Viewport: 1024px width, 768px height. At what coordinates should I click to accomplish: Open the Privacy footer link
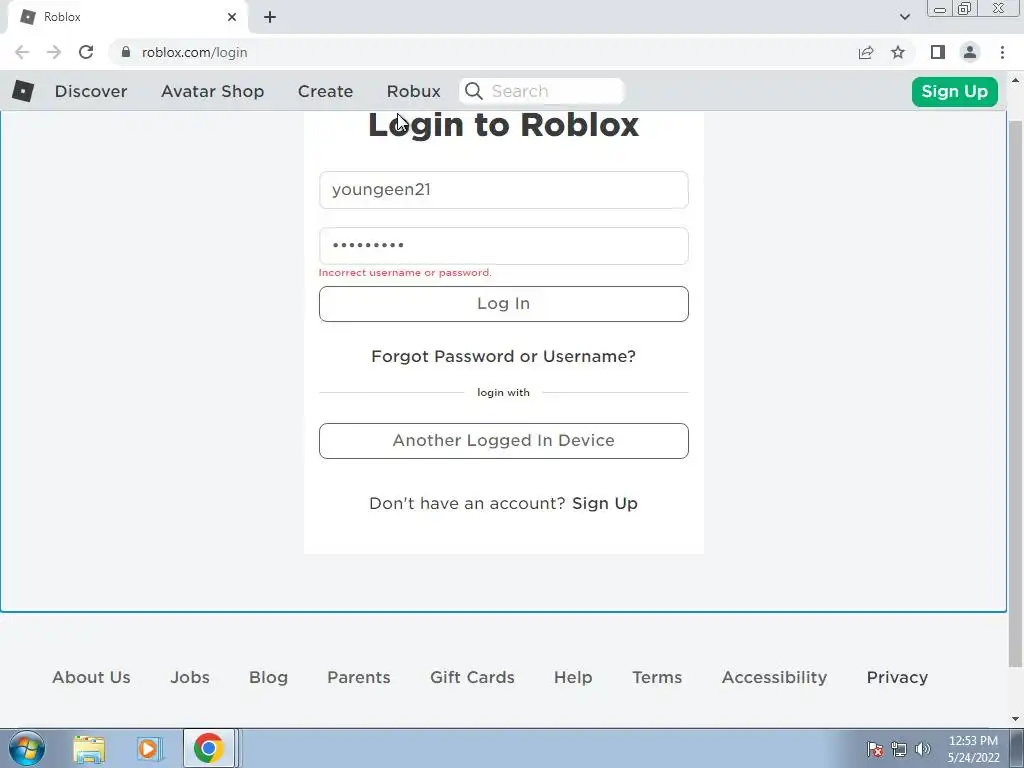[x=897, y=677]
